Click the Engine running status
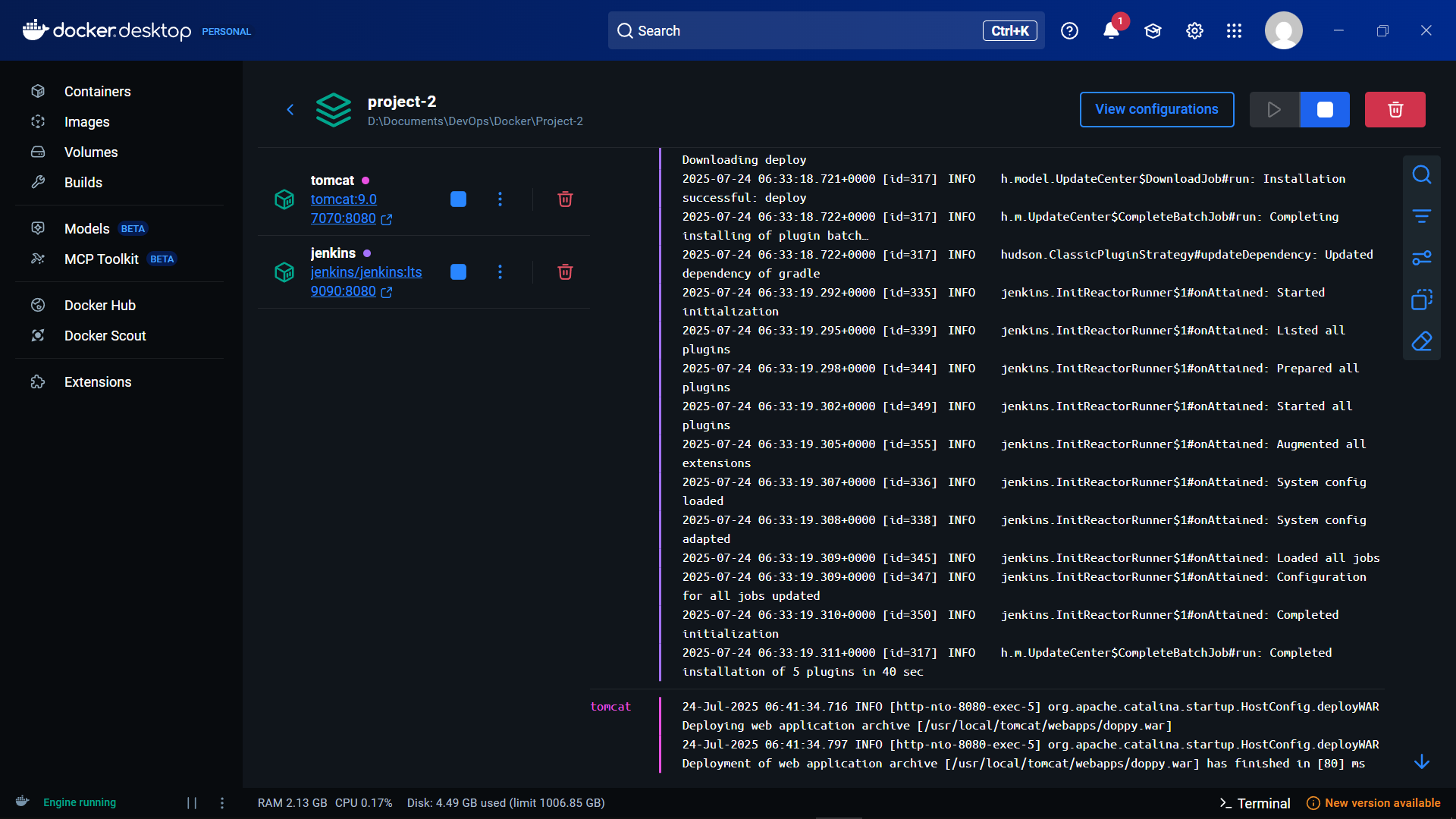This screenshot has width=1456, height=819. [80, 803]
